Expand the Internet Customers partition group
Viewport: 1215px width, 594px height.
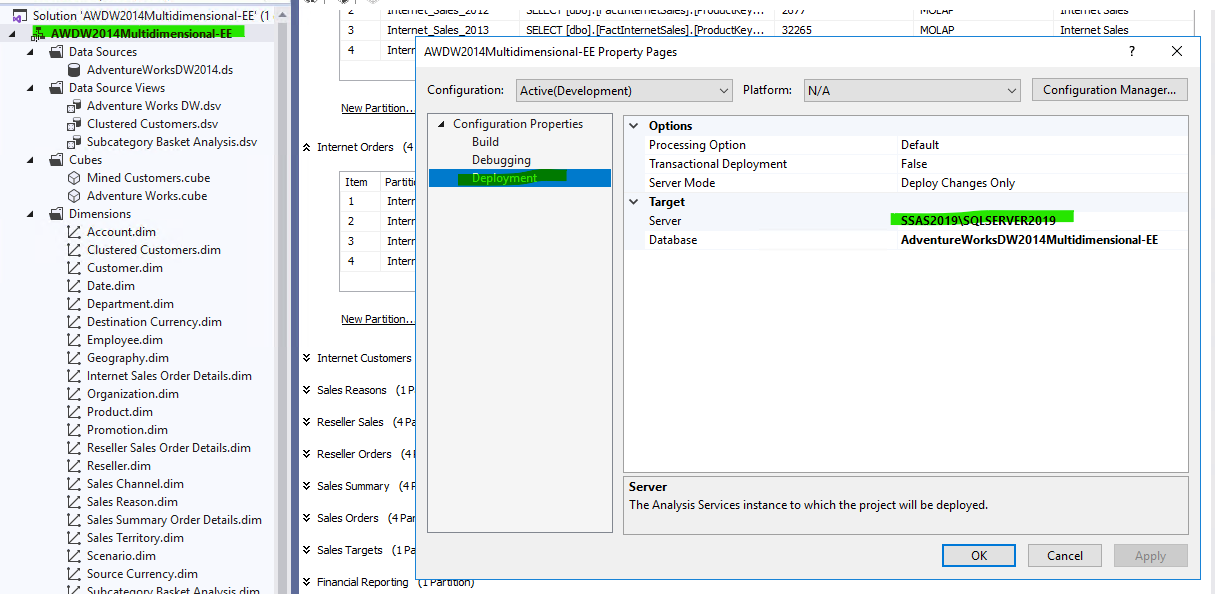pyautogui.click(x=306, y=358)
